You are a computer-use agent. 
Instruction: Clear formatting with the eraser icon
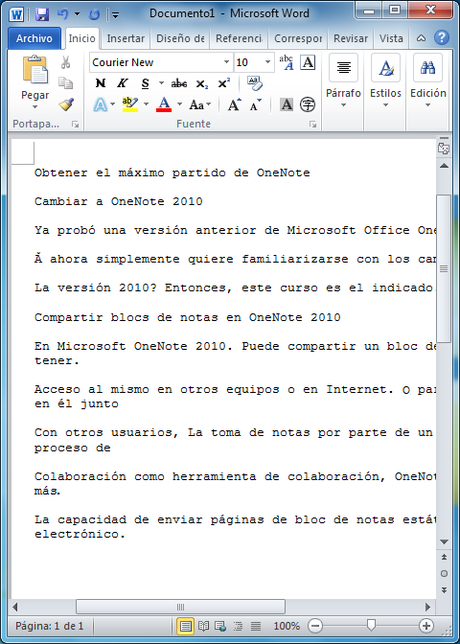coord(255,83)
